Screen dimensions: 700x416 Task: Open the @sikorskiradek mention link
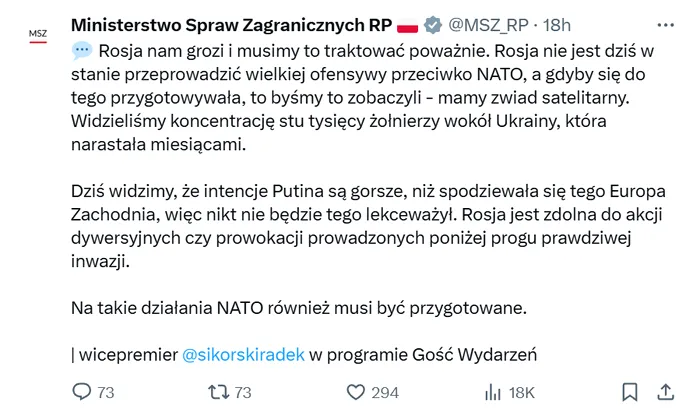click(243, 355)
